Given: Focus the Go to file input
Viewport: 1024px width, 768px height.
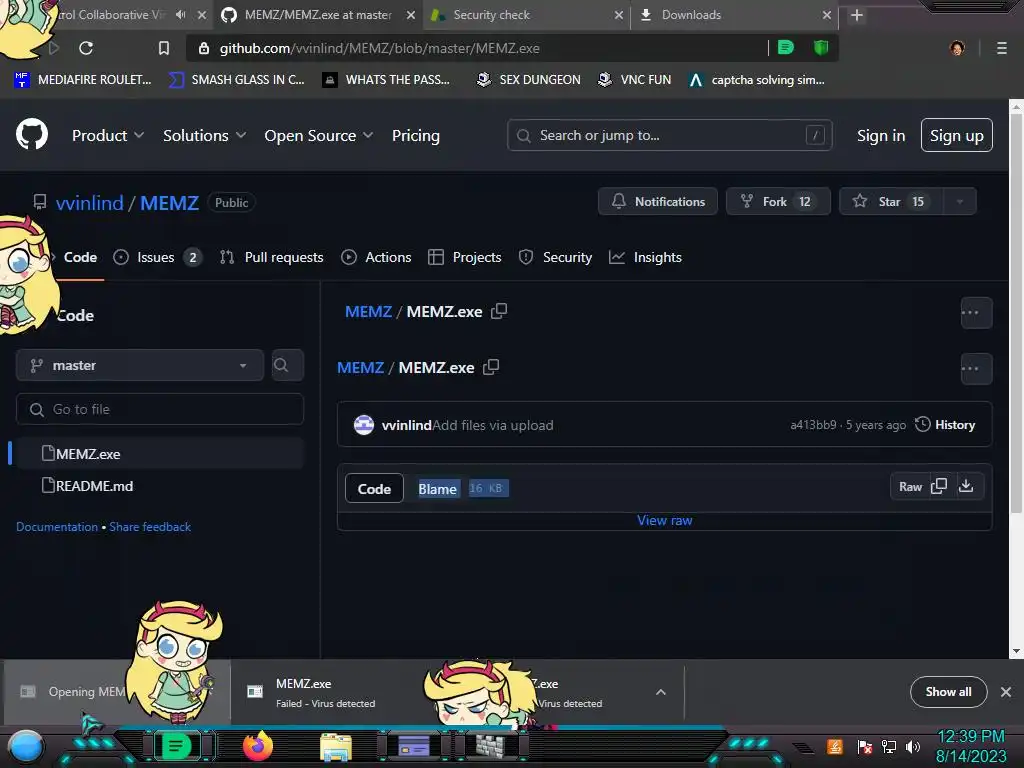Looking at the screenshot, I should tap(159, 409).
